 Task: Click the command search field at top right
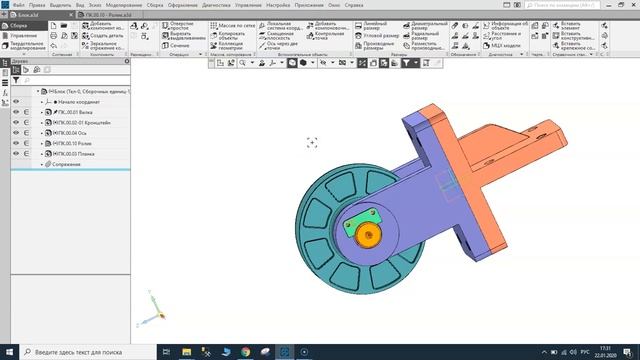pos(562,5)
